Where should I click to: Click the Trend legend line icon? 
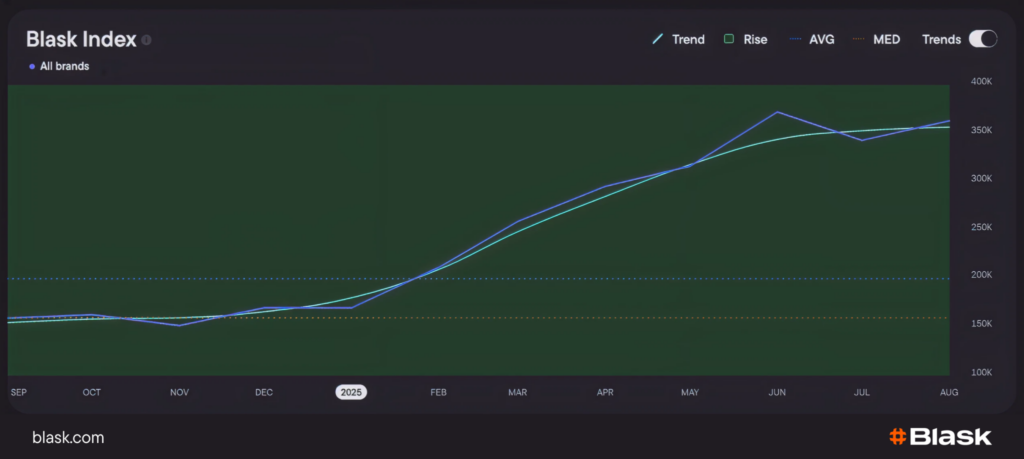coord(658,39)
